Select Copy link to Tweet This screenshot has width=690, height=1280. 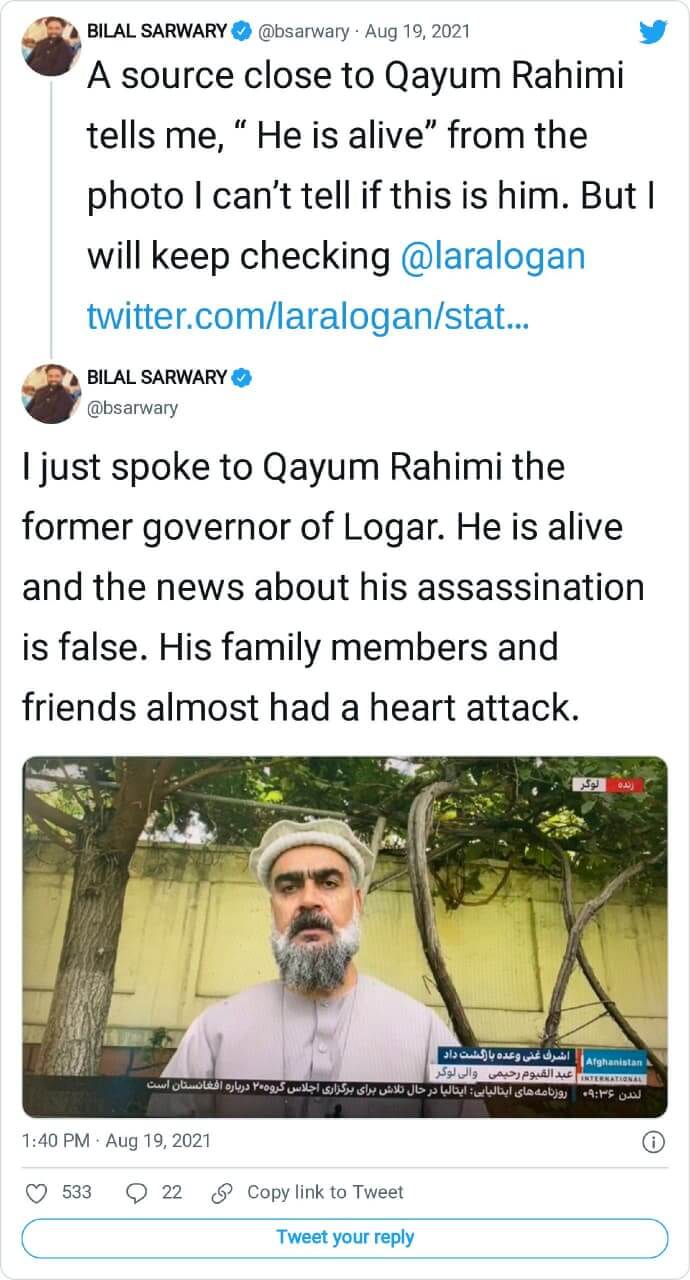tap(325, 1192)
